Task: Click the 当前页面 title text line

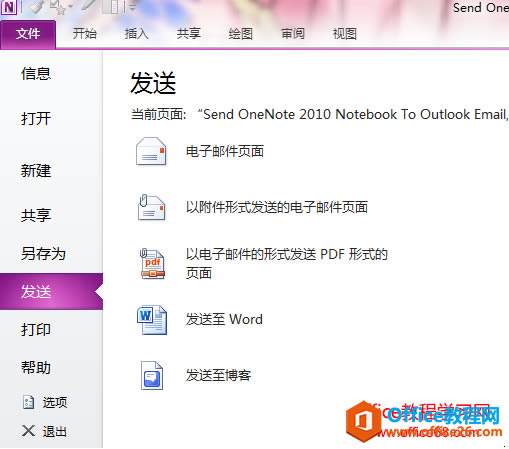Action: 319,114
